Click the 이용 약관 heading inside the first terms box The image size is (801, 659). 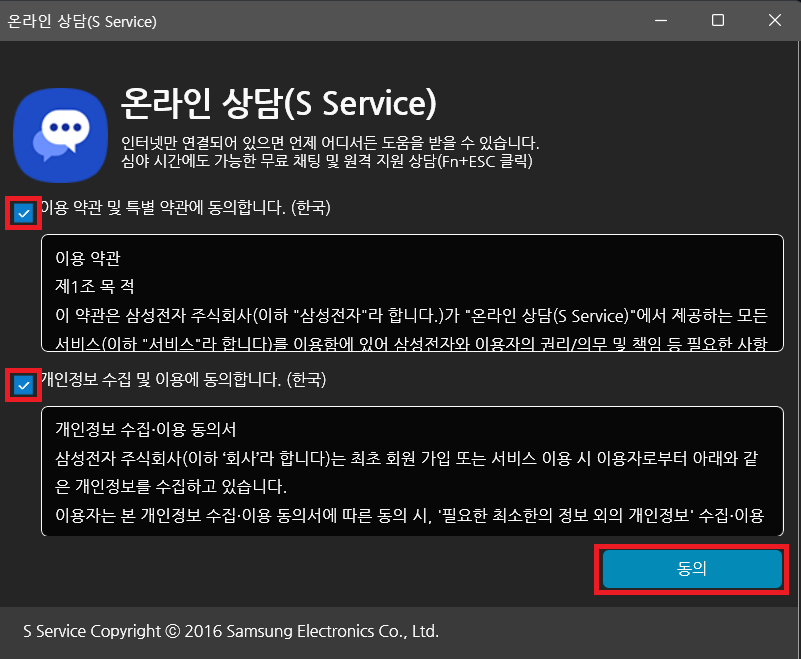[x=88, y=258]
